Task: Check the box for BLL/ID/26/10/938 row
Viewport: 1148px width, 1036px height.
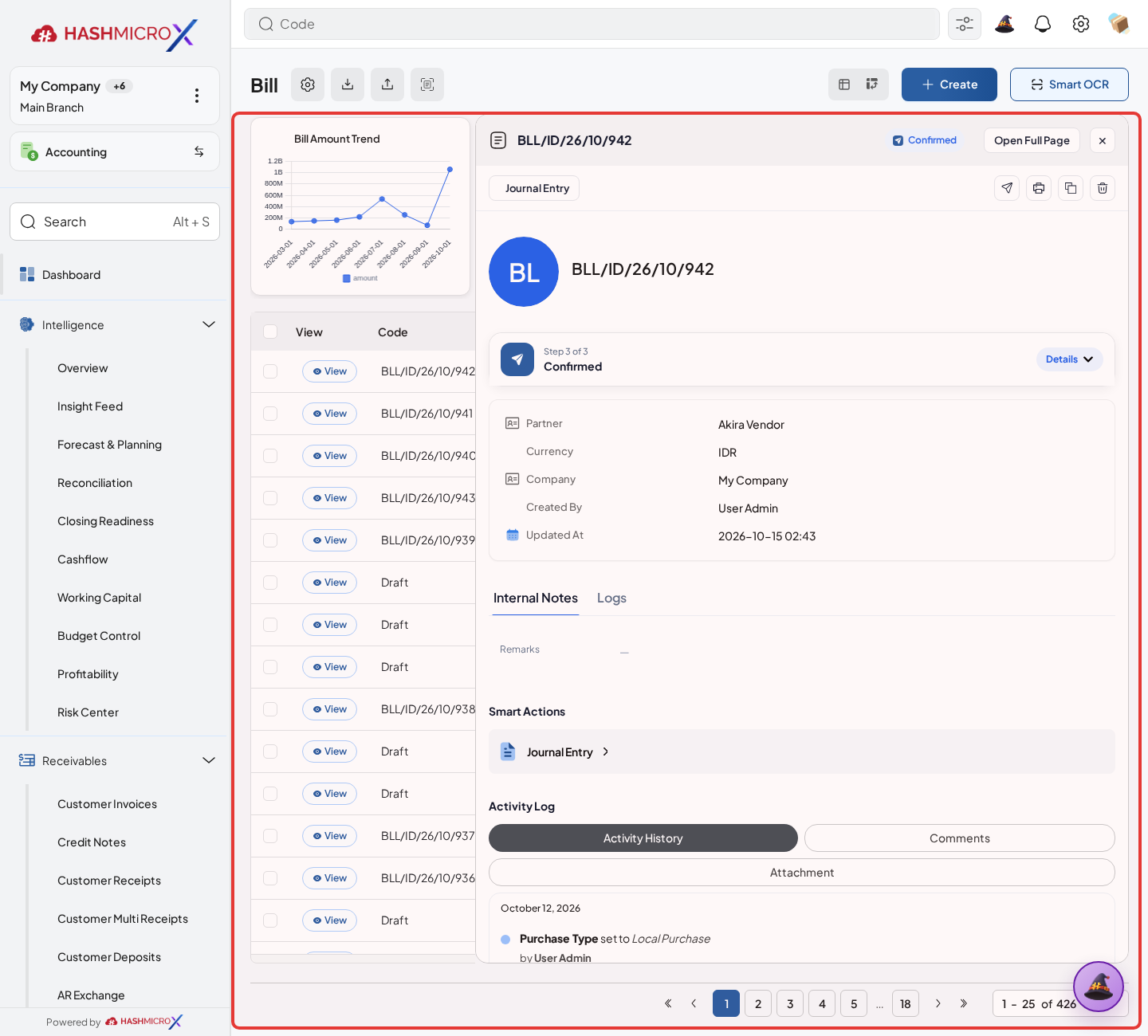Action: pos(270,709)
